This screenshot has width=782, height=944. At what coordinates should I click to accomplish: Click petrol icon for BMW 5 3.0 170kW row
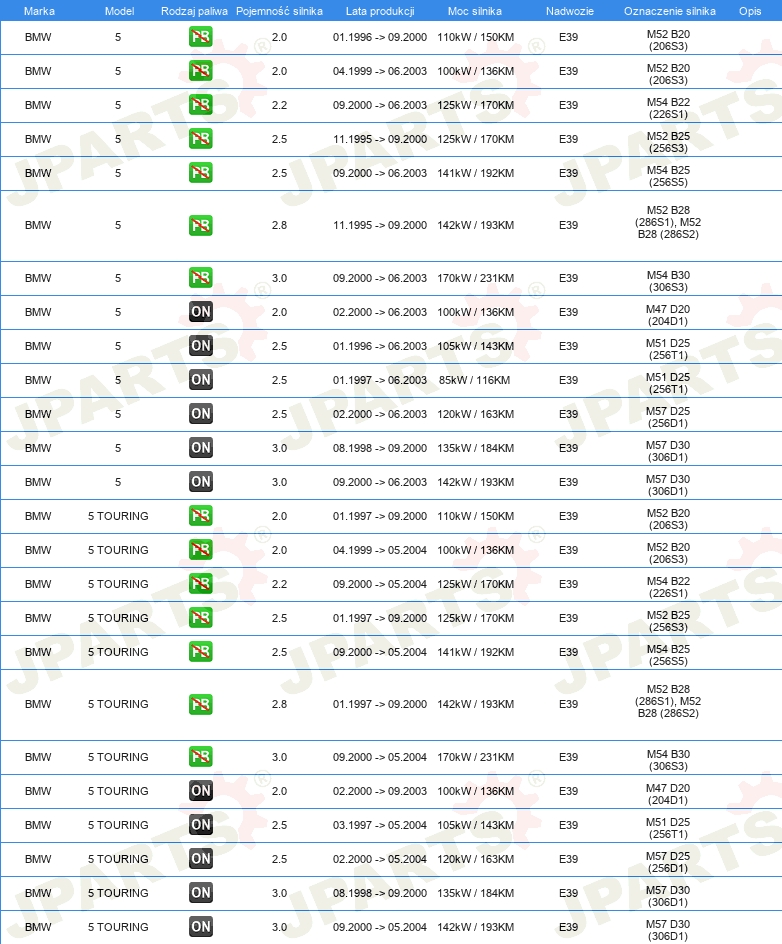pyautogui.click(x=200, y=278)
